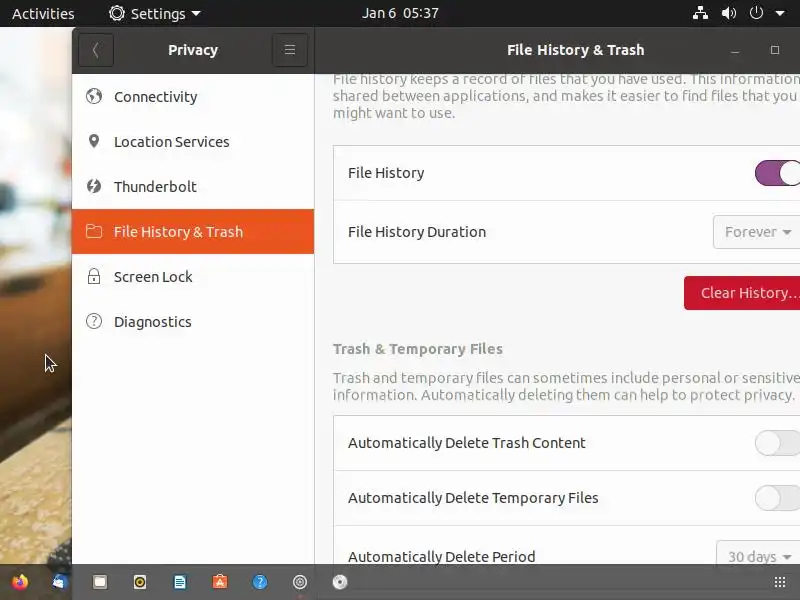Image resolution: width=800 pixels, height=600 pixels.
Task: Launch Rhythmbox from the dock
Action: [140, 582]
